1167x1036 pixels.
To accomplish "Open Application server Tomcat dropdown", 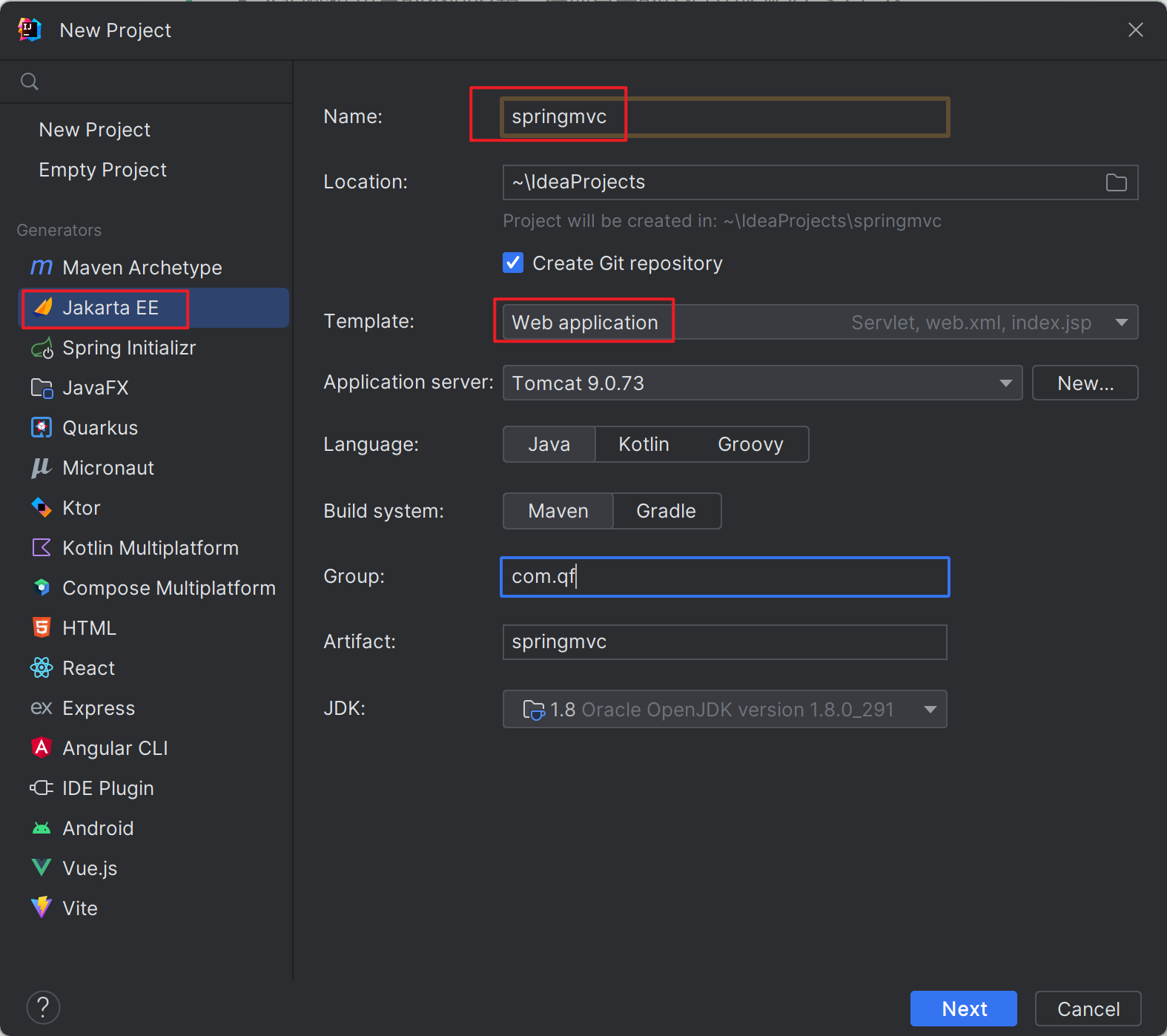I will click(762, 383).
